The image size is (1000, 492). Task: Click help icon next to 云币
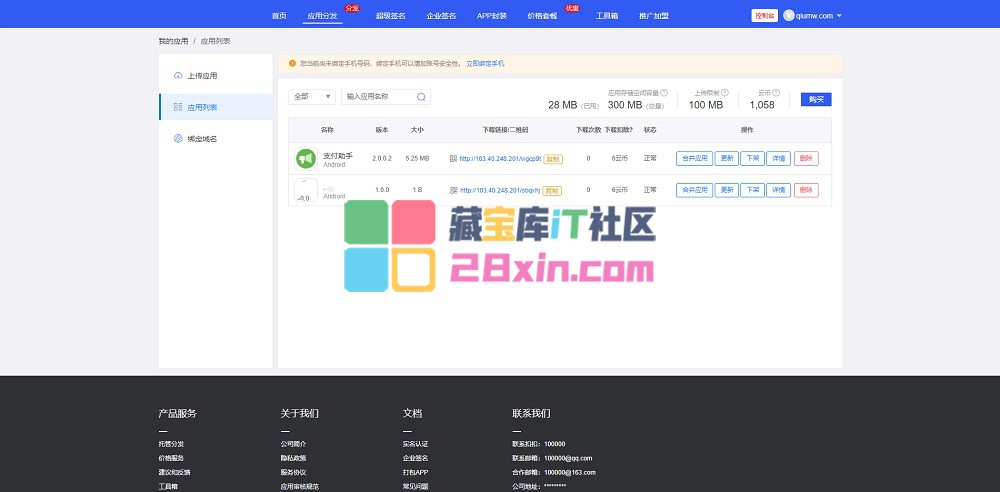click(776, 92)
